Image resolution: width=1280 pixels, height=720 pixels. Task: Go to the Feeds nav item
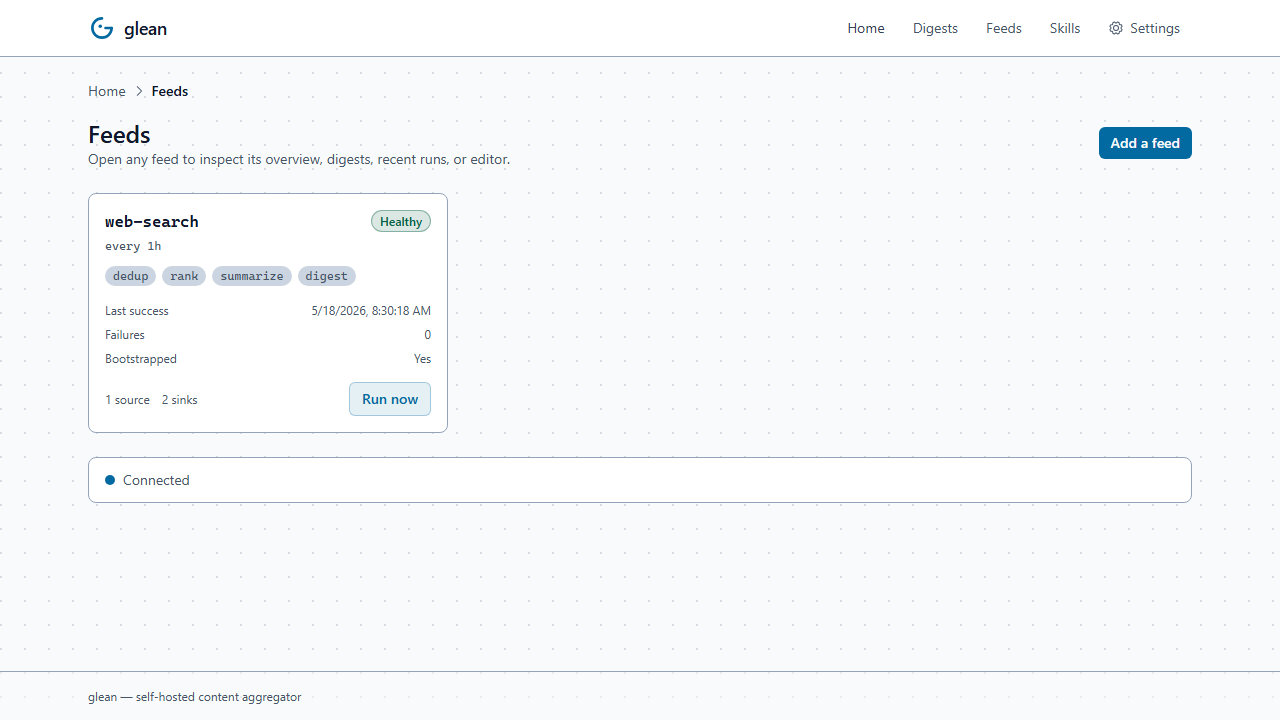pos(1004,28)
